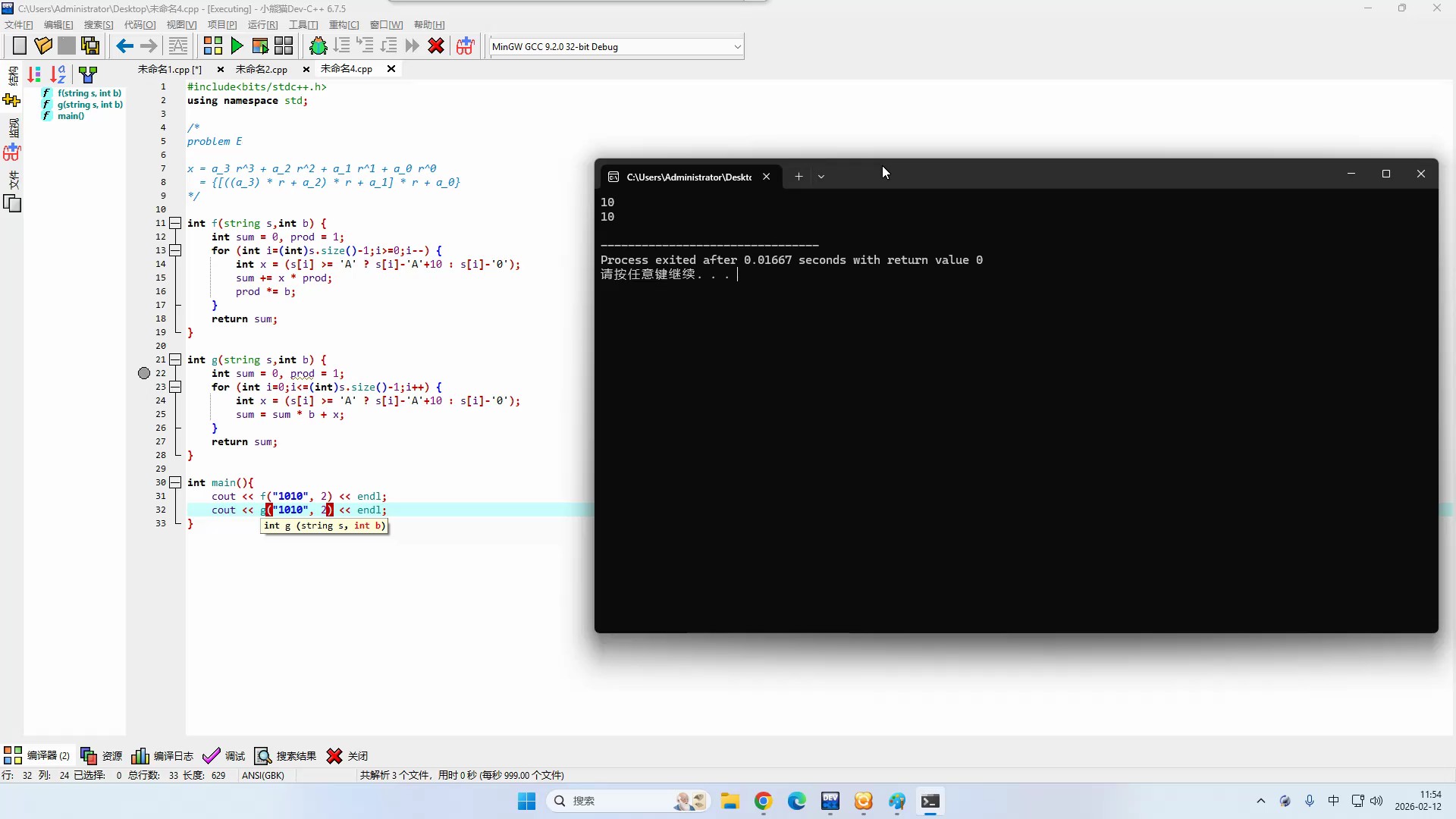The image size is (1456, 819).
Task: Click the Save All floppy disks icon
Action: [x=90, y=46]
